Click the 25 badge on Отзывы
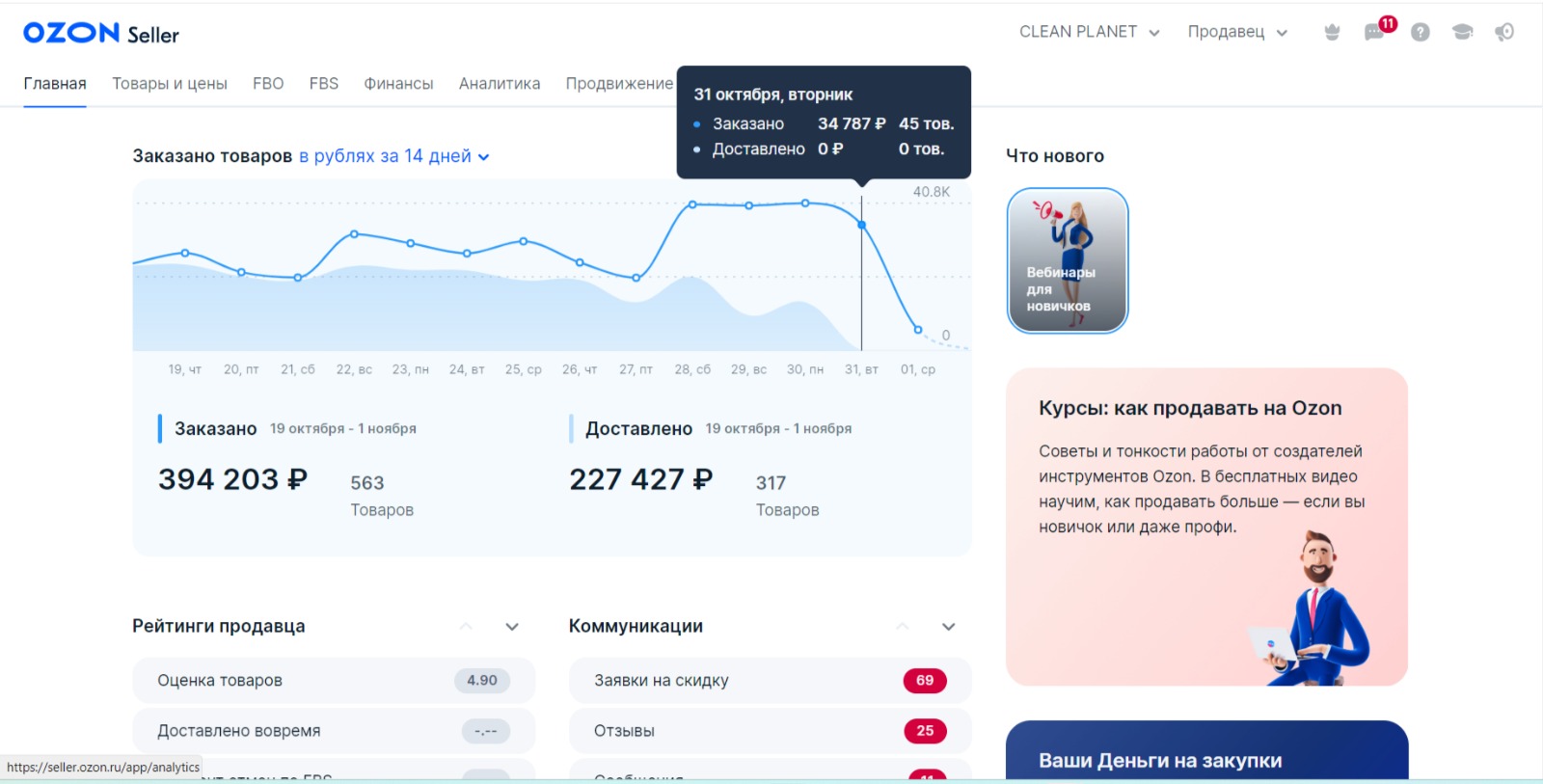1543x784 pixels. click(925, 731)
